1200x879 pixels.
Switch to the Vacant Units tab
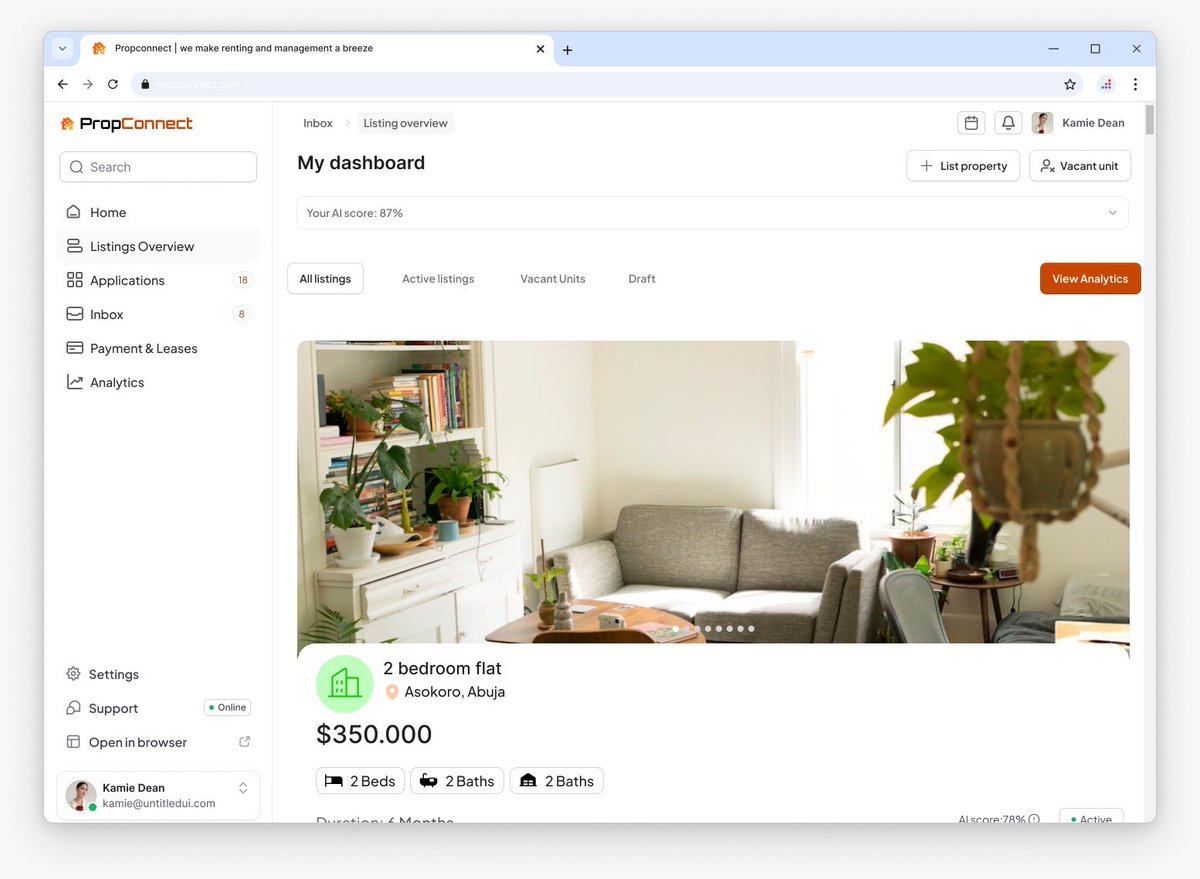pos(553,279)
